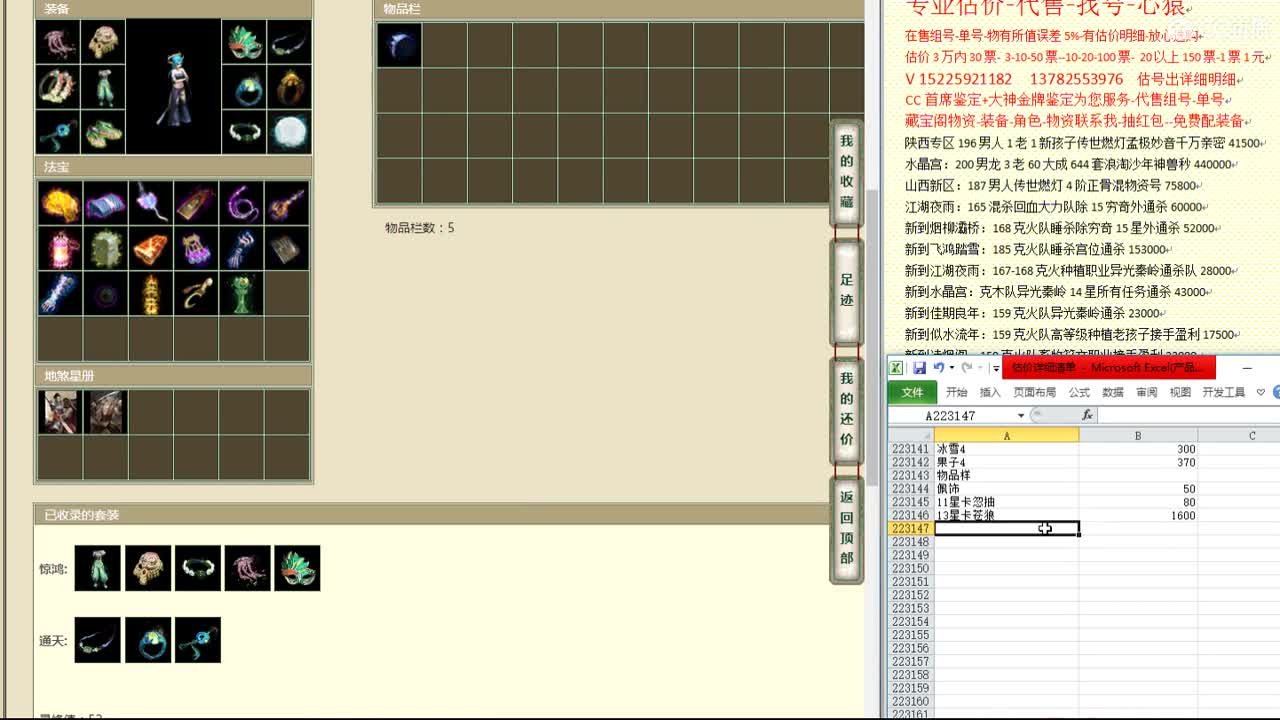Select the green goblet in 法宝
Screen dimensions: 1280x720
pyautogui.click(x=241, y=293)
